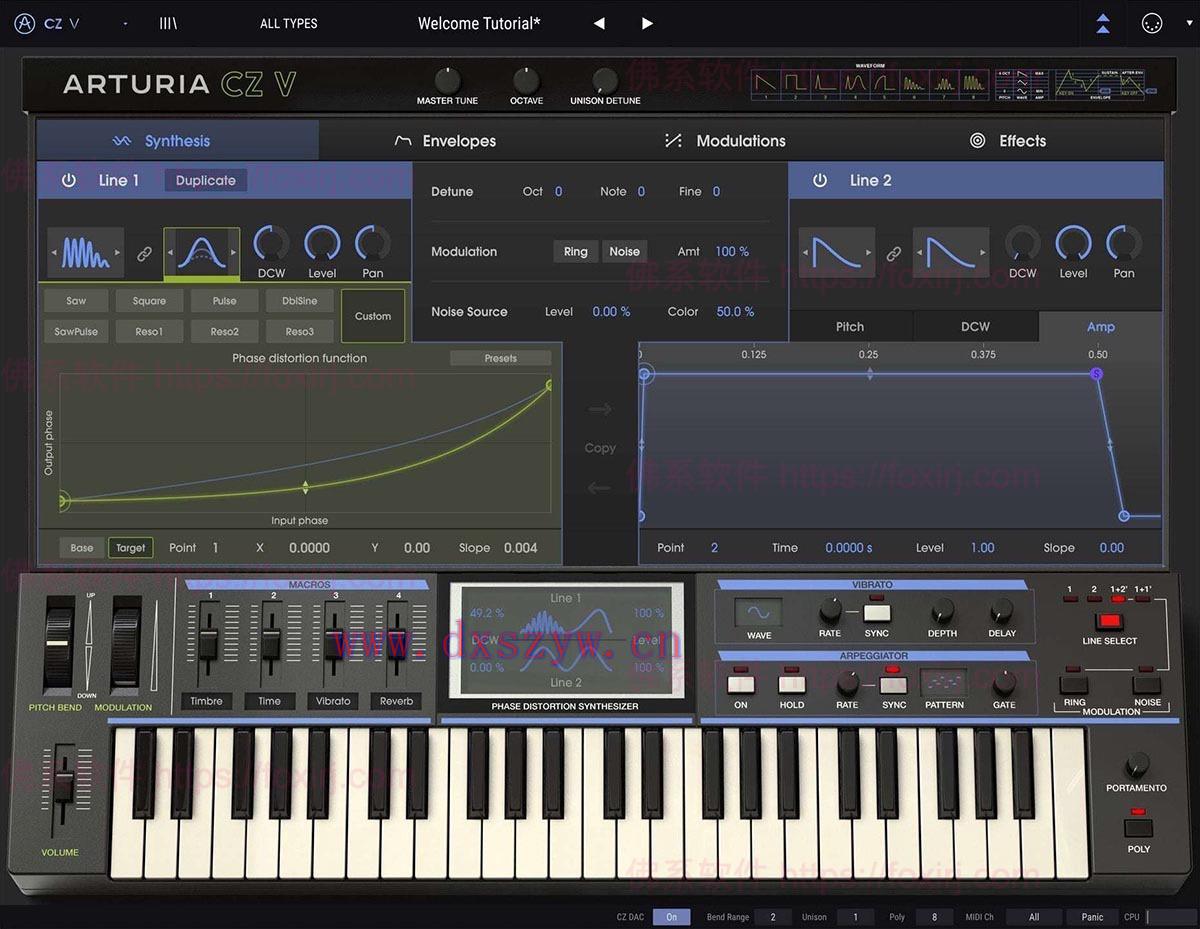Screen dimensions: 1200x929
Task: Open MIDI settings connector icon
Action: point(1152,24)
